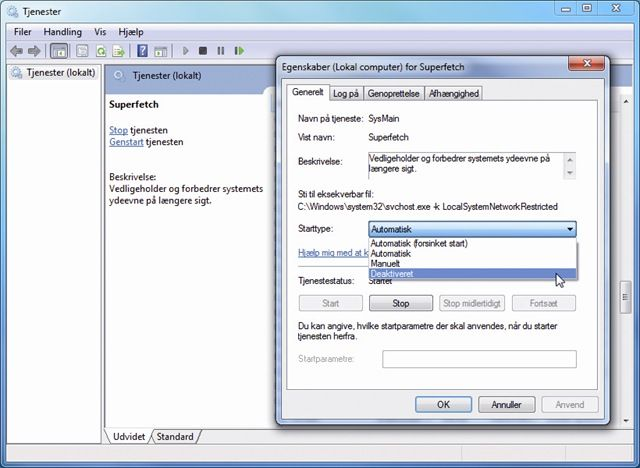The width and height of the screenshot is (640, 468).
Task: Open the Afhængighed tab
Action: (x=453, y=93)
